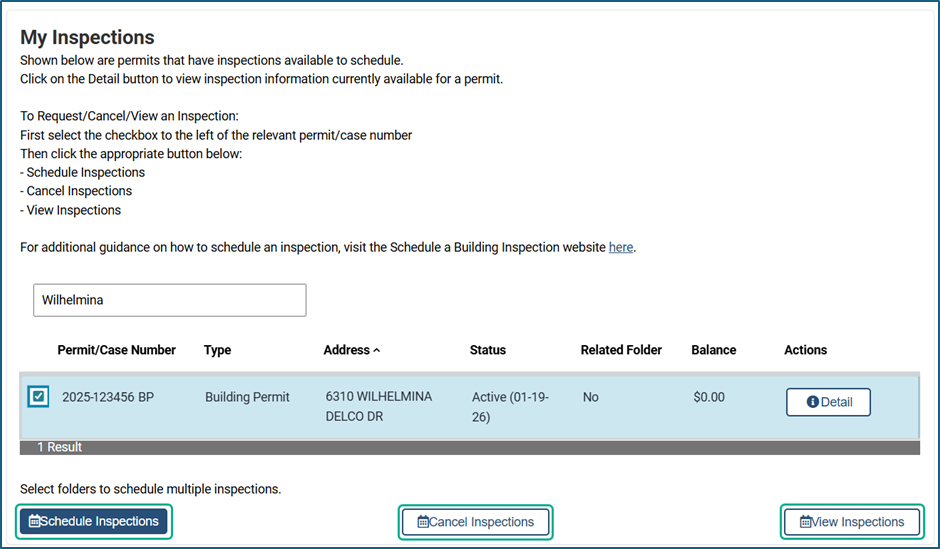Sort by the Type column header

pos(217,350)
